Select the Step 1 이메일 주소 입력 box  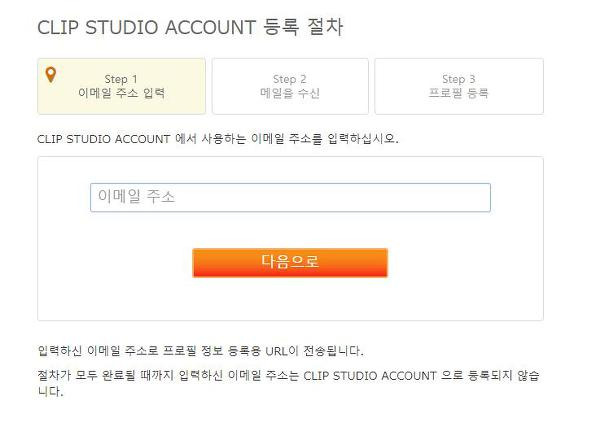pos(121,86)
